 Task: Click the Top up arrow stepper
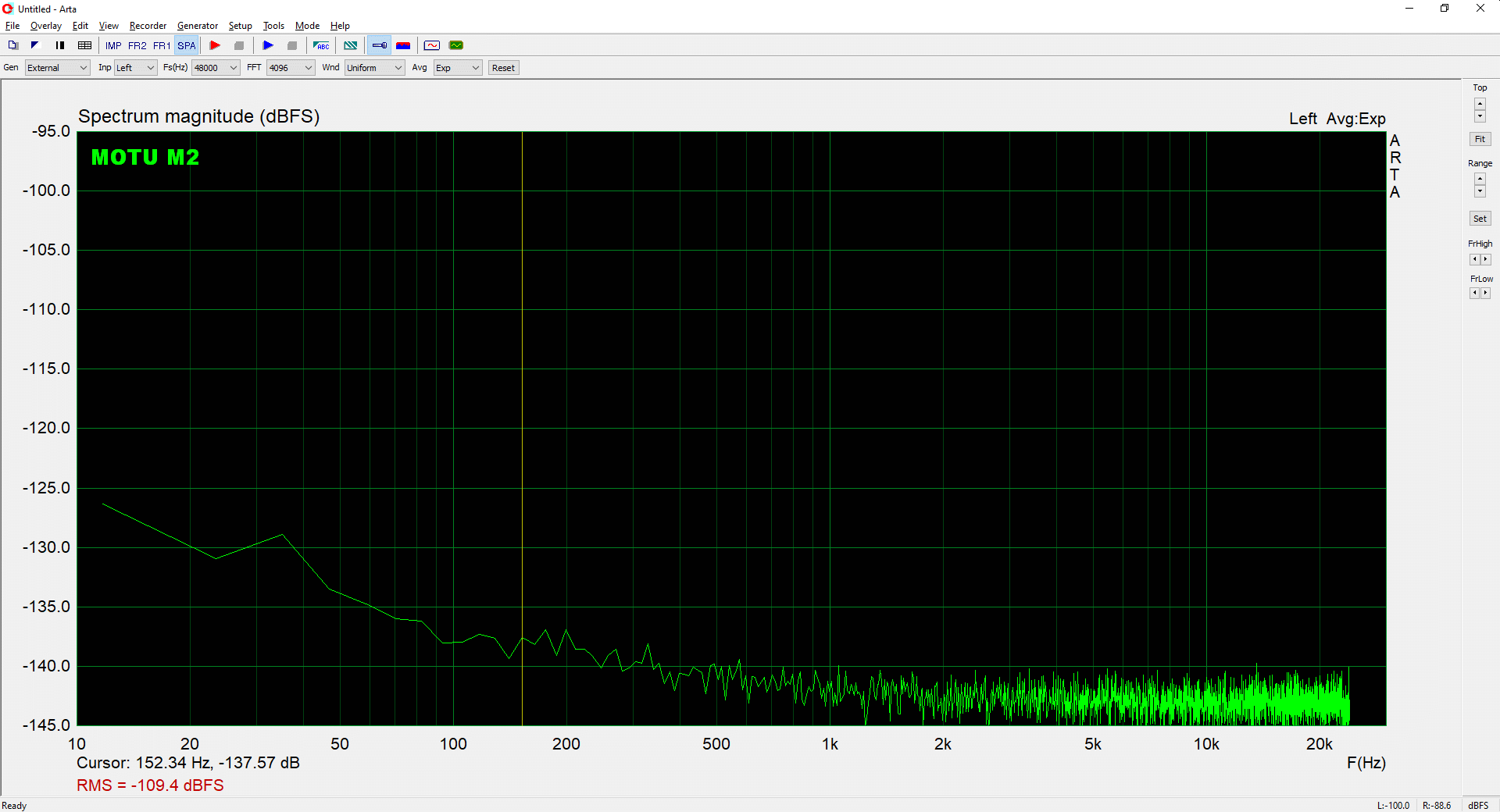click(1480, 103)
